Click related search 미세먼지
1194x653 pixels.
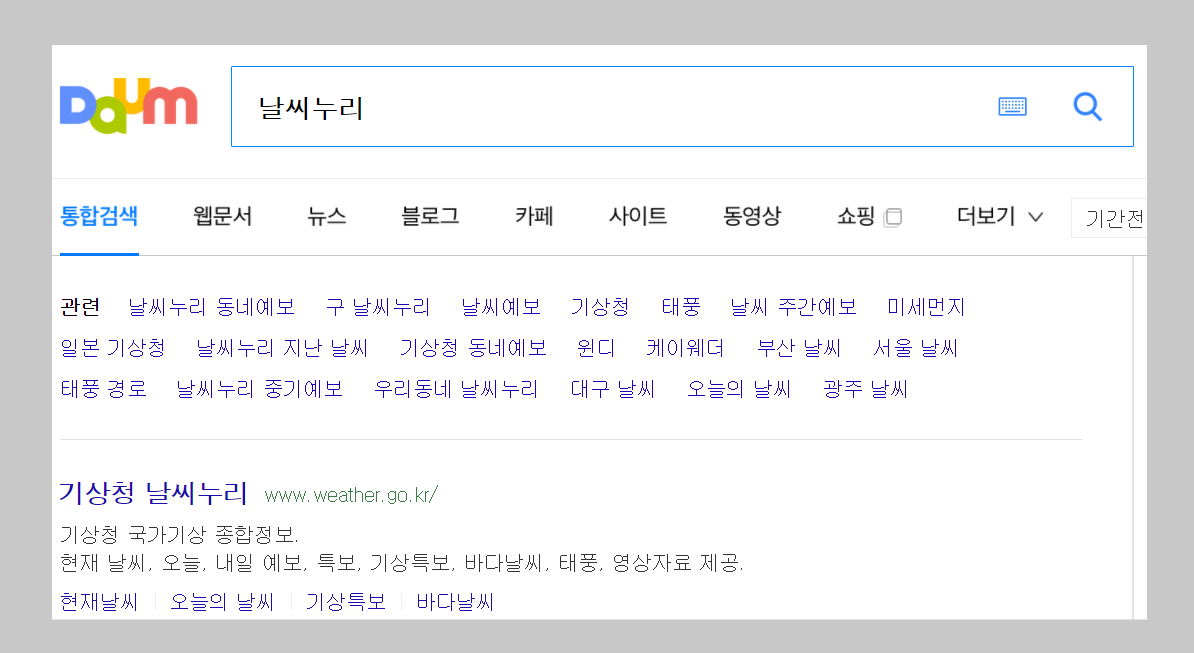tap(926, 307)
